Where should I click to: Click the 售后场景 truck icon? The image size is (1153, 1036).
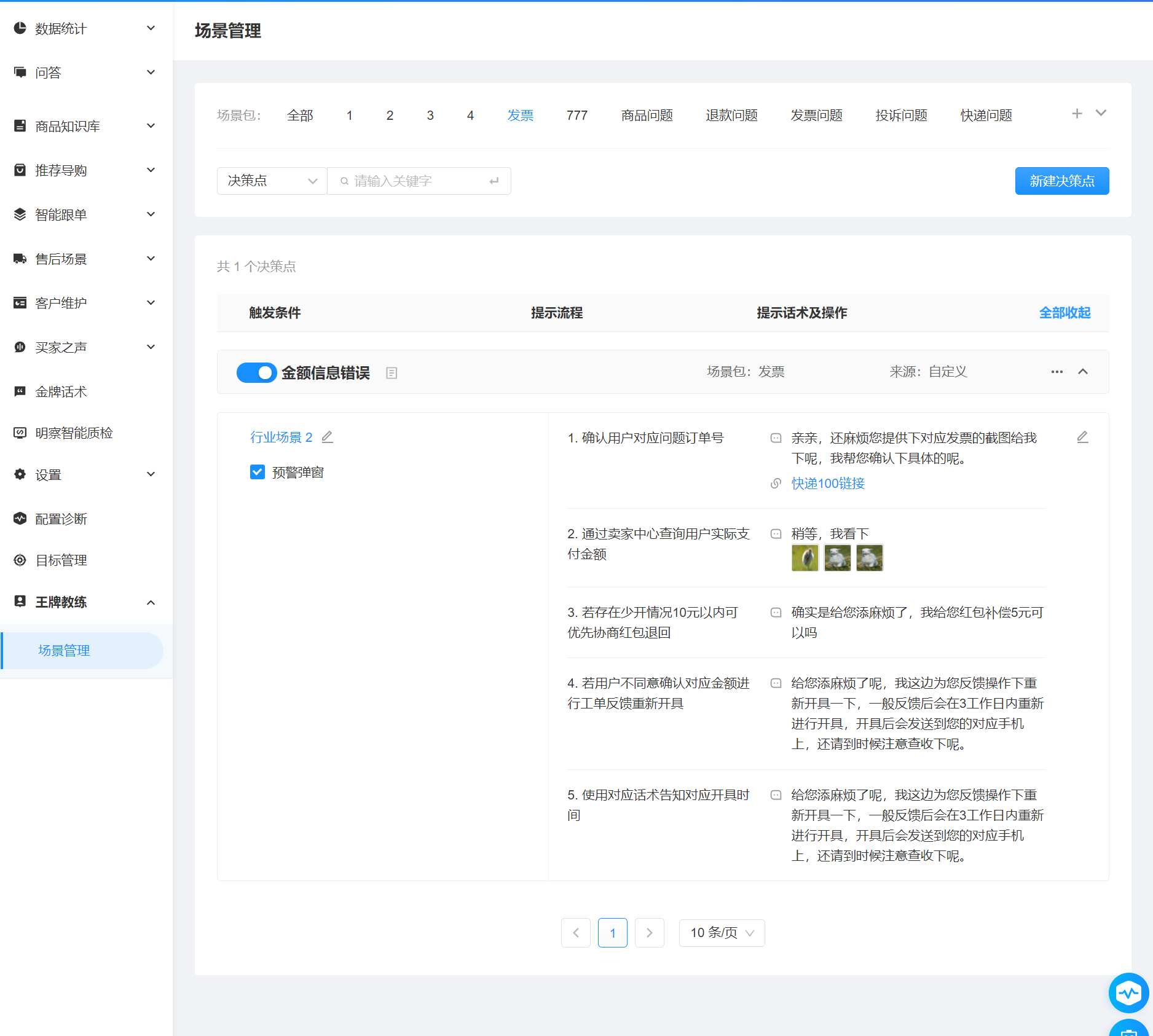[x=20, y=259]
